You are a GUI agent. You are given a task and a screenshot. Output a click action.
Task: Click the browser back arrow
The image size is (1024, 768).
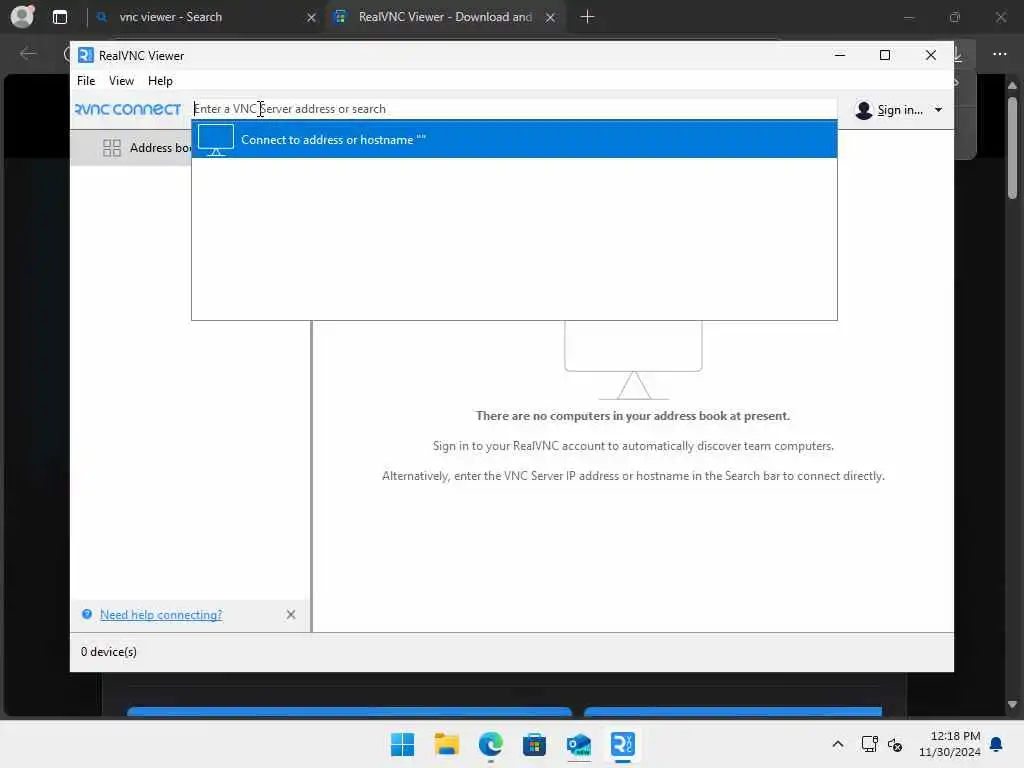28,54
